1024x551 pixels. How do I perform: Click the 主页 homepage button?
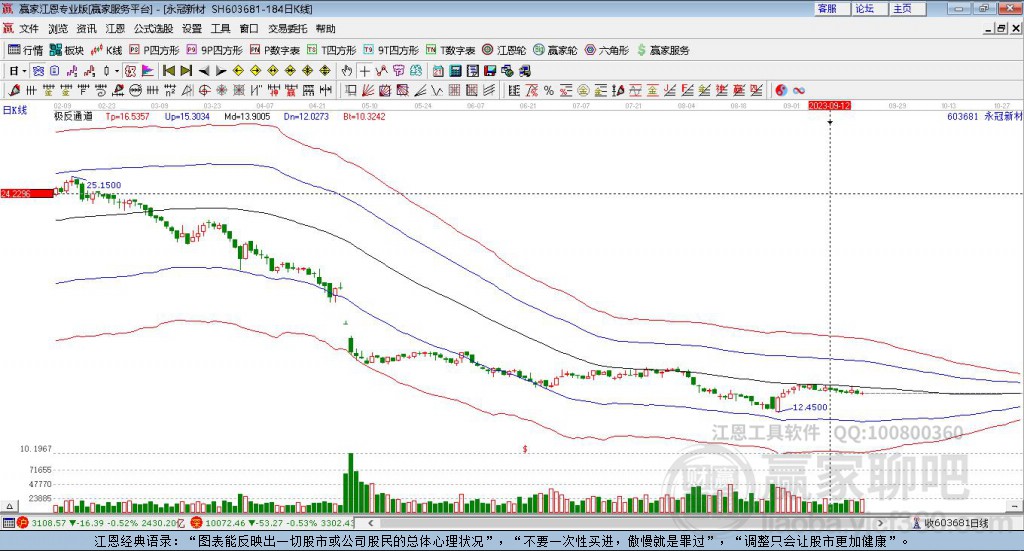(x=908, y=8)
